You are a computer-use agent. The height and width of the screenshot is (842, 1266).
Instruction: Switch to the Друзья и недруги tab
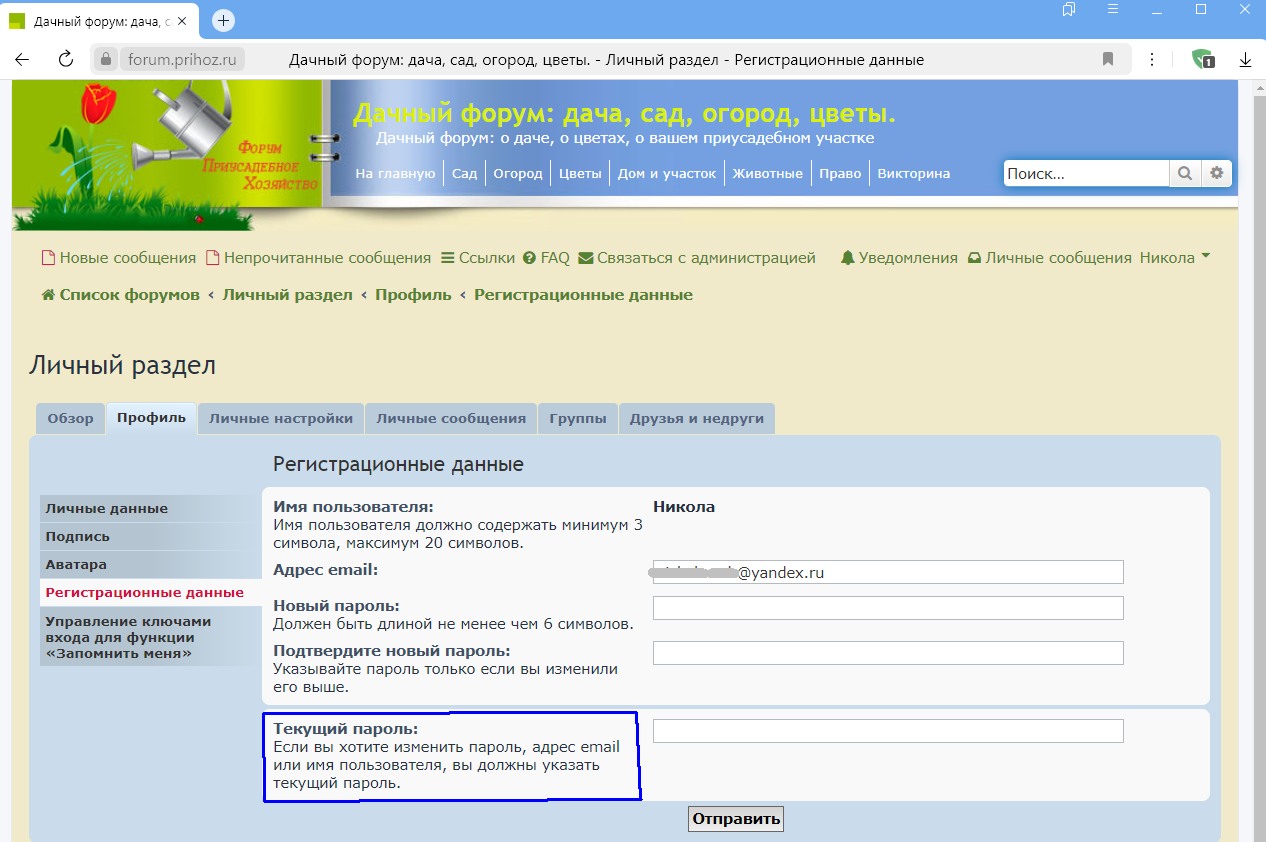(696, 418)
